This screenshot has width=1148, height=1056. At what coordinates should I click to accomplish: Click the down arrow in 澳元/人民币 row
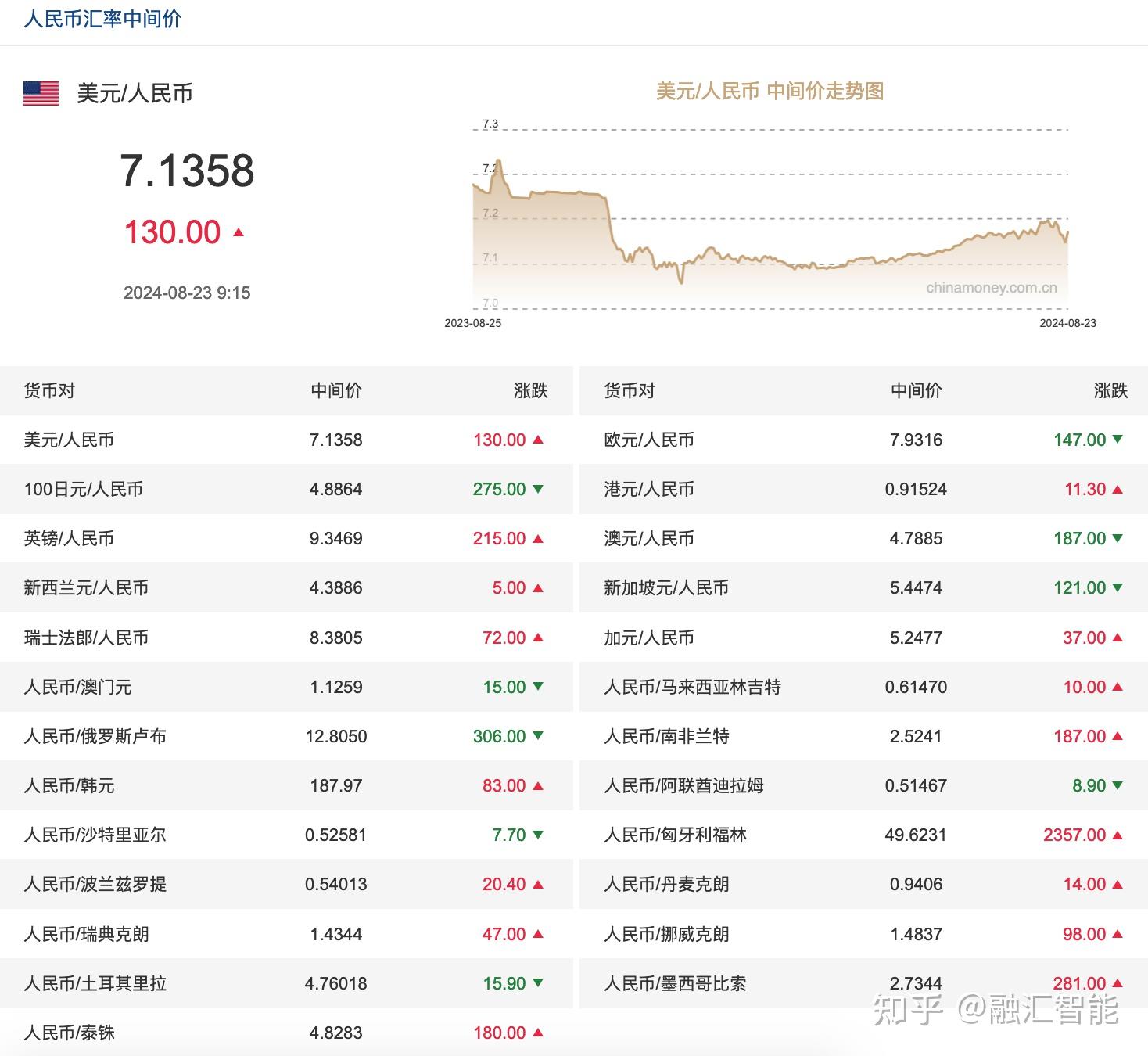pos(1118,538)
